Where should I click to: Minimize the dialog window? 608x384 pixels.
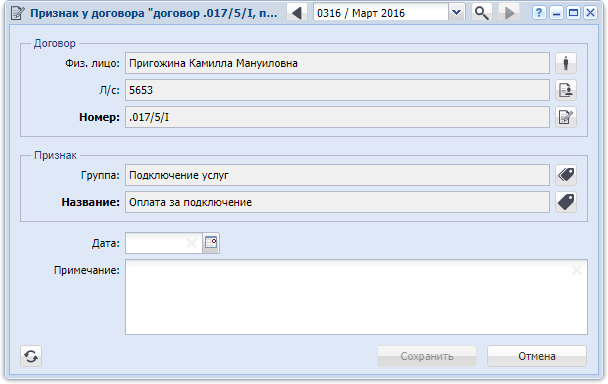pos(556,13)
